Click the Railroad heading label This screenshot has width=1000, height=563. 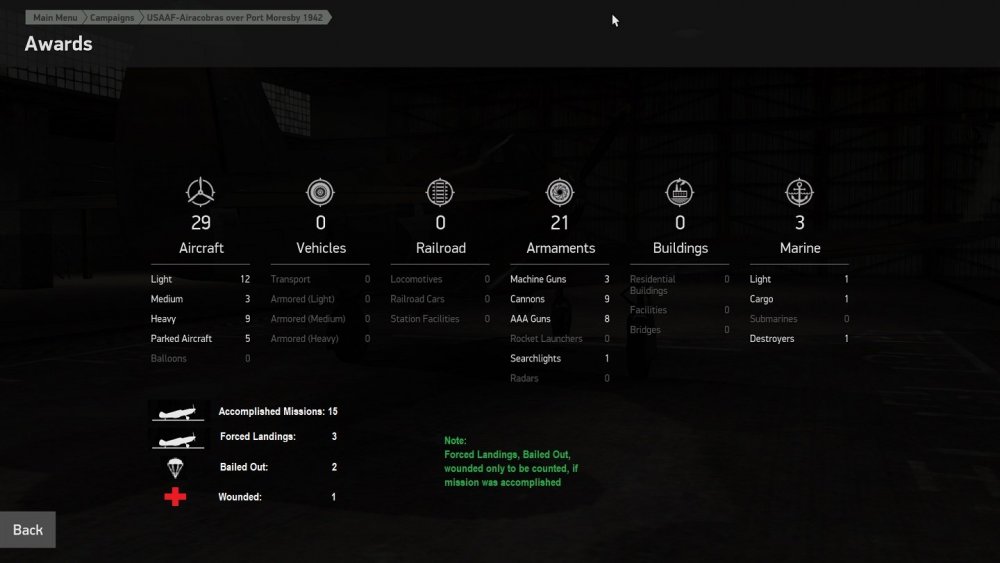pyautogui.click(x=441, y=248)
